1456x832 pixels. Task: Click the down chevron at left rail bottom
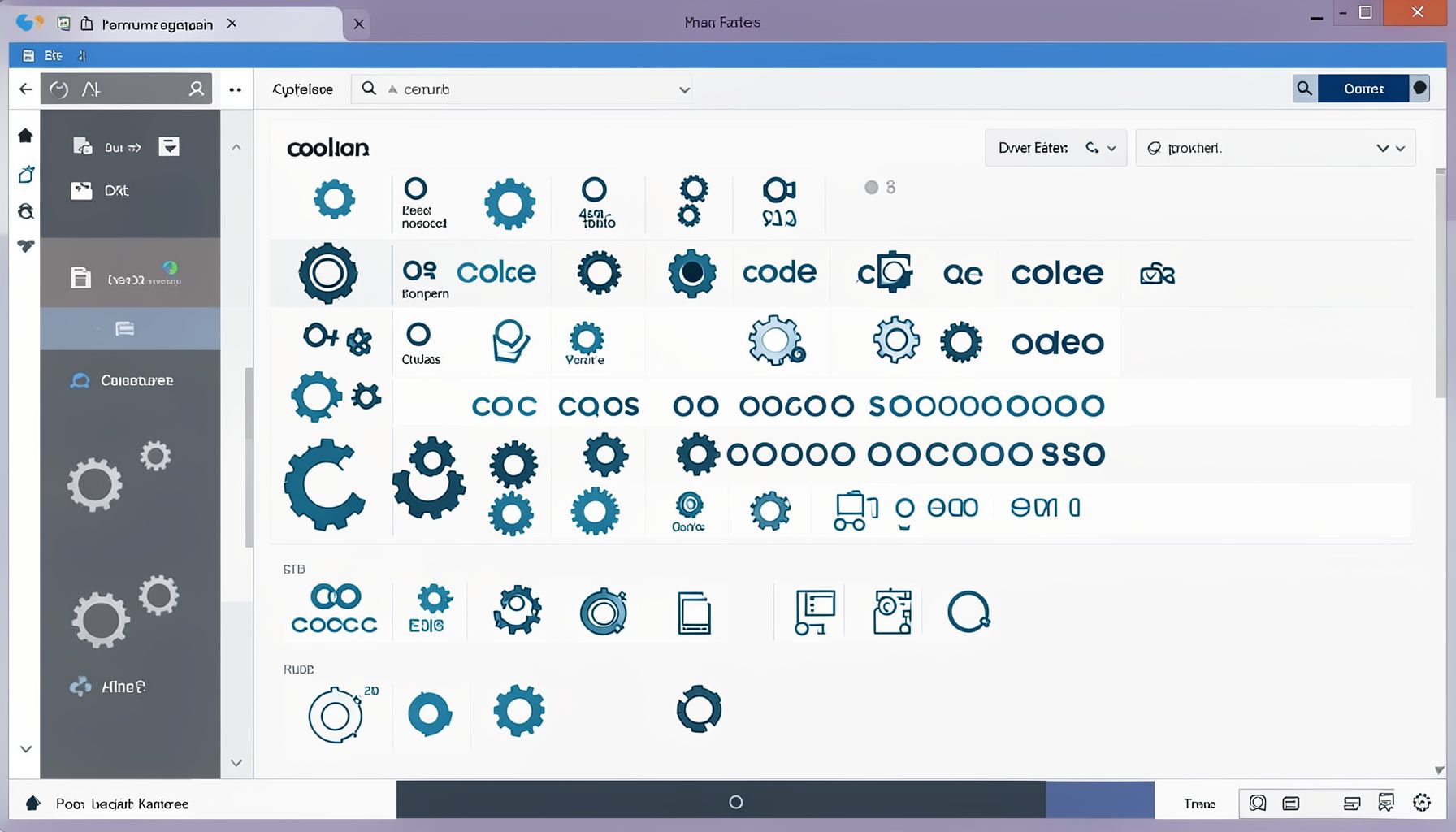pyautogui.click(x=26, y=749)
